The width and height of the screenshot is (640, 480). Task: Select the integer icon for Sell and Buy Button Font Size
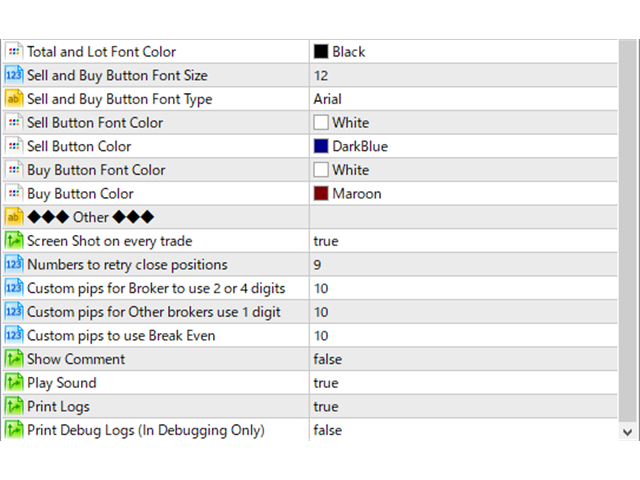[x=14, y=76]
